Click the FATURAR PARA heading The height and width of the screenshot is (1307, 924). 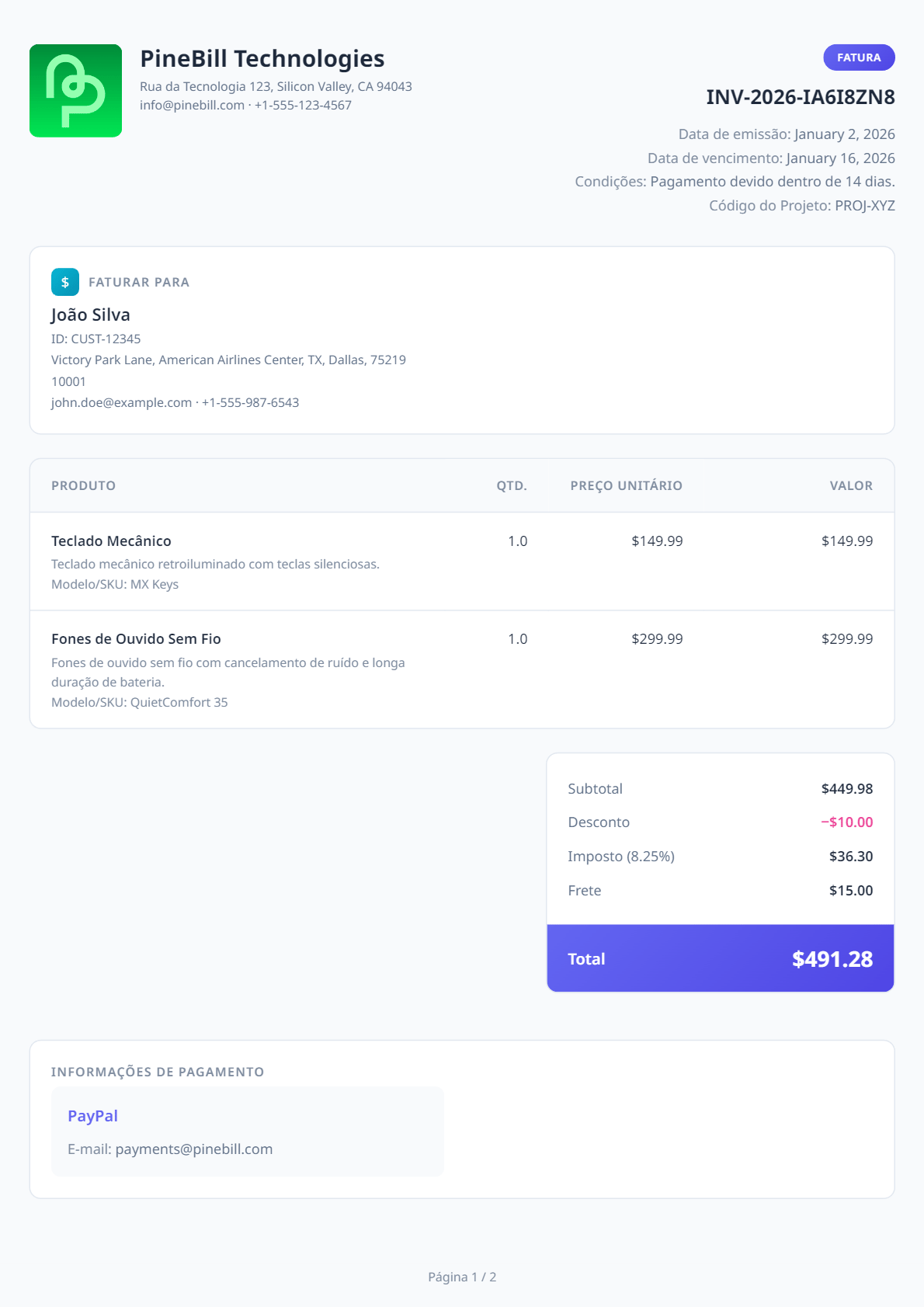(x=139, y=282)
